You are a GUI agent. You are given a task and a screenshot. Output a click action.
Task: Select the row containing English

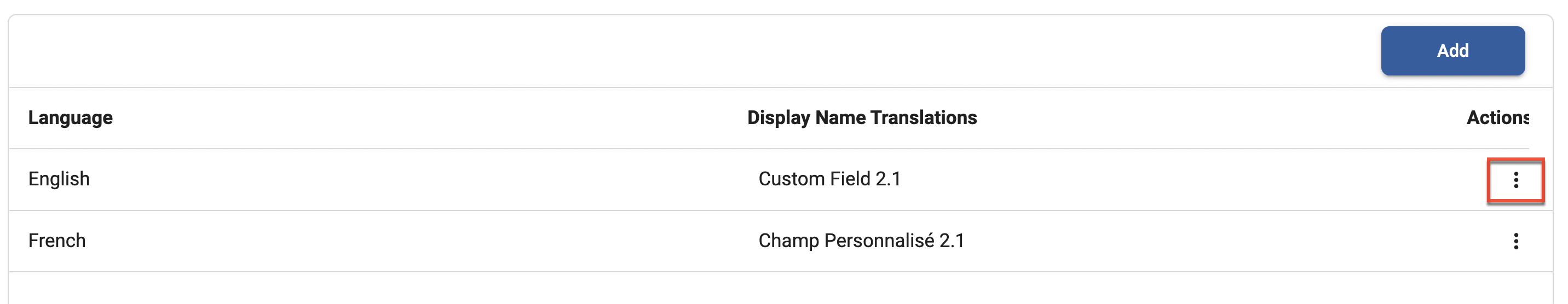[426, 179]
